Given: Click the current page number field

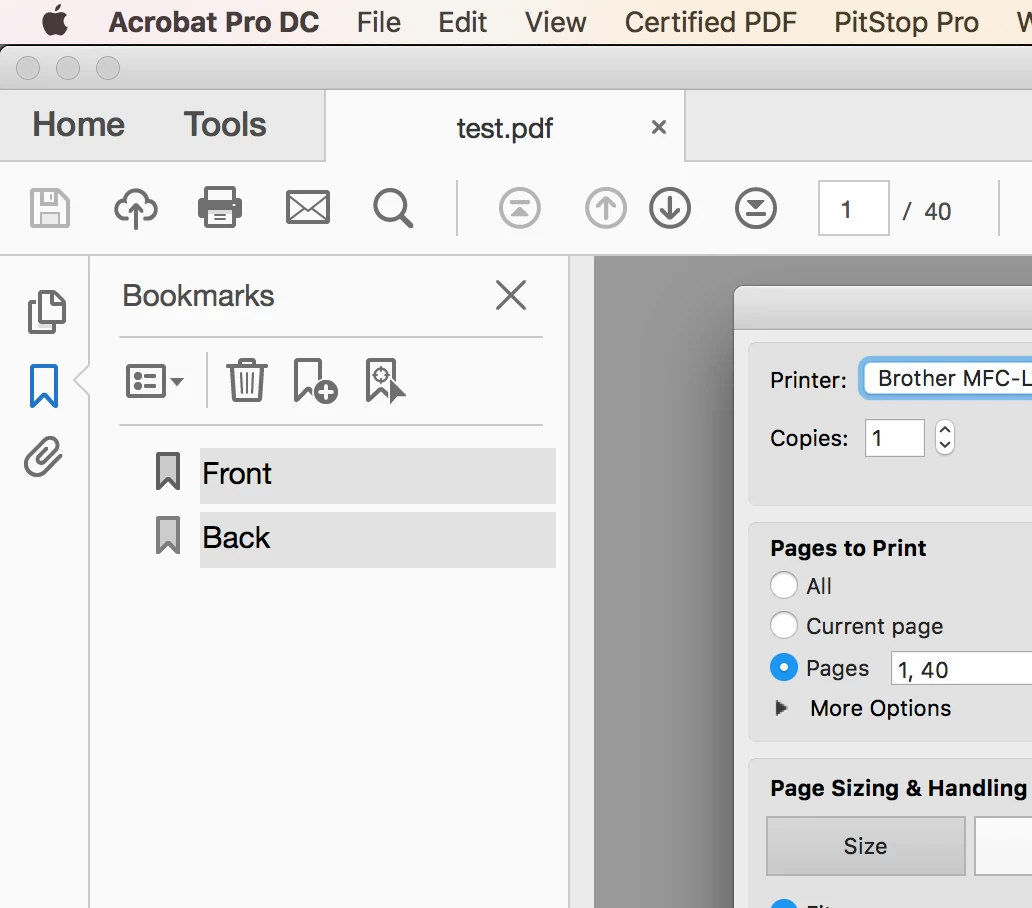Looking at the screenshot, I should pos(854,208).
